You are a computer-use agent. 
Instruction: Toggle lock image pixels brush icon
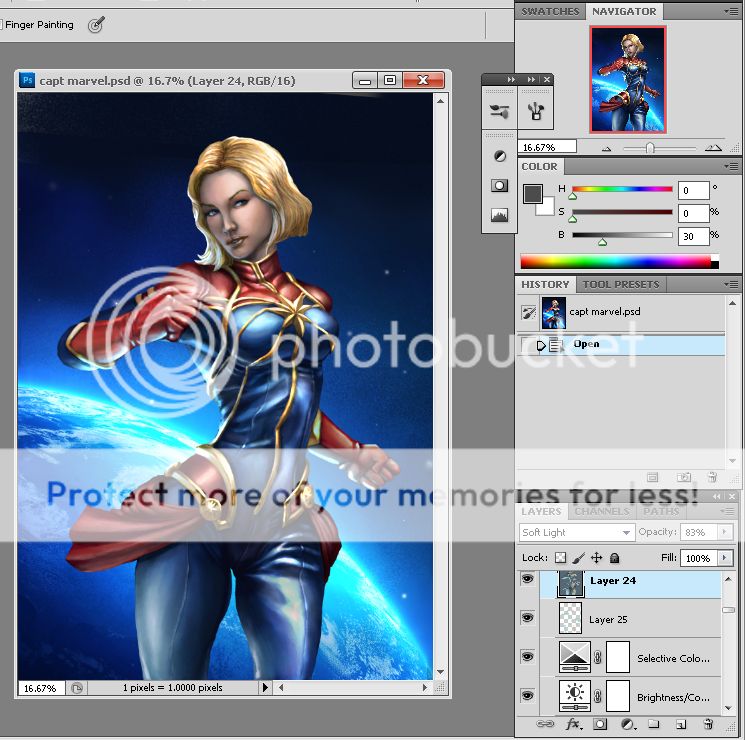pos(578,557)
